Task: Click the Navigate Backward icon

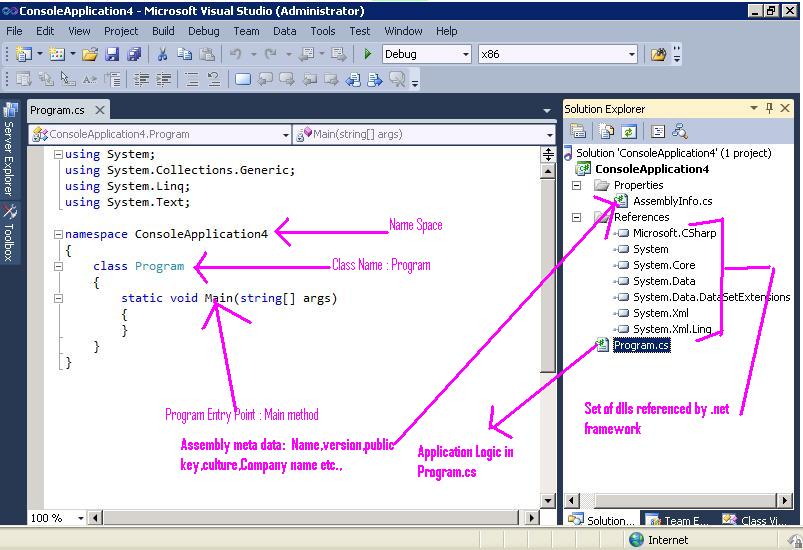Action: tap(307, 54)
